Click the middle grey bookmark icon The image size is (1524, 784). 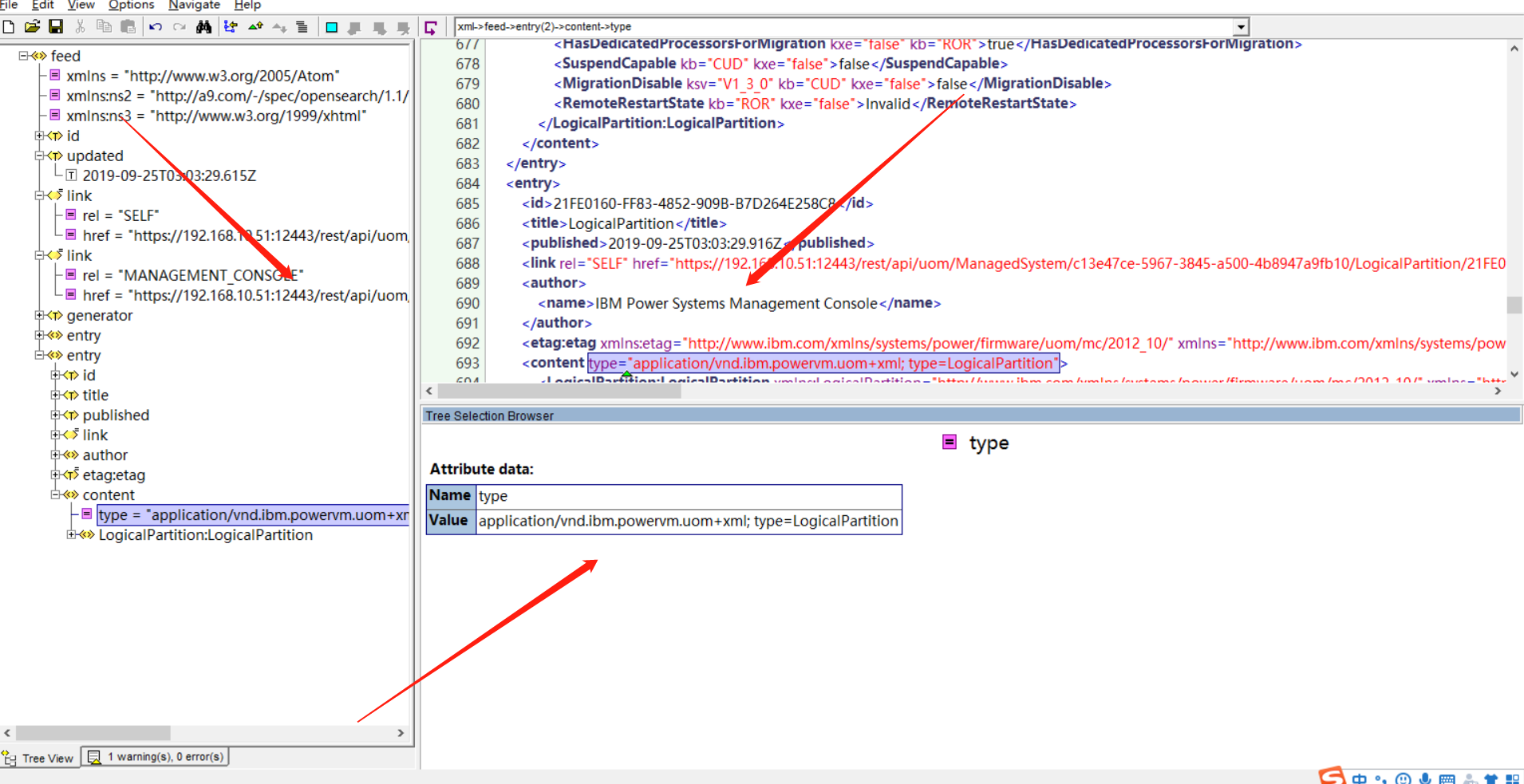tap(380, 28)
